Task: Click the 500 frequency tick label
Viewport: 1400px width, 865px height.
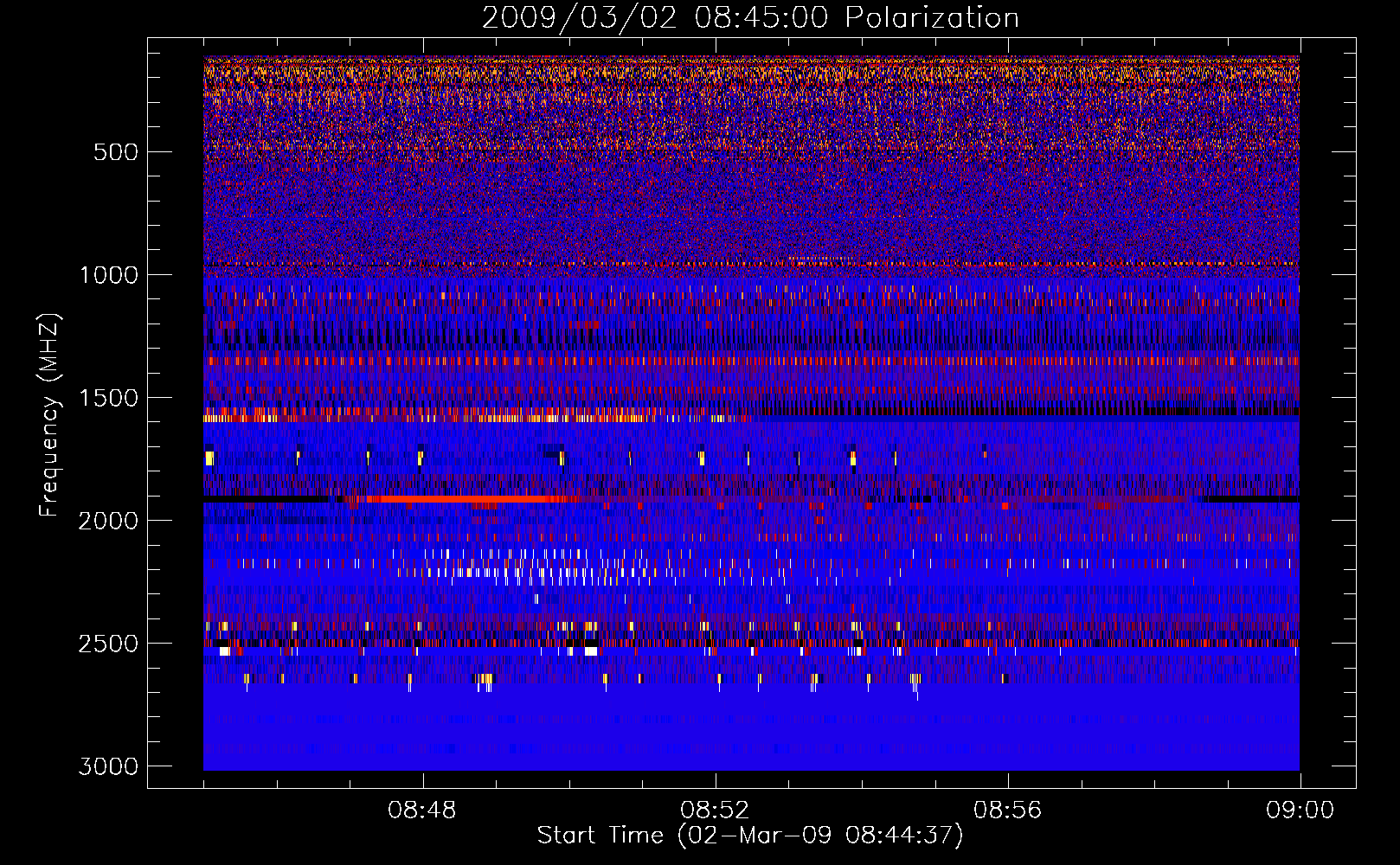Action: (x=115, y=152)
